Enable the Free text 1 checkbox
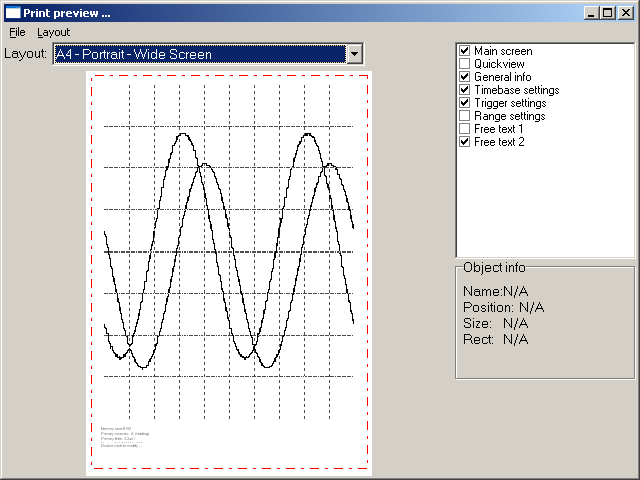The image size is (640, 480). coord(464,129)
